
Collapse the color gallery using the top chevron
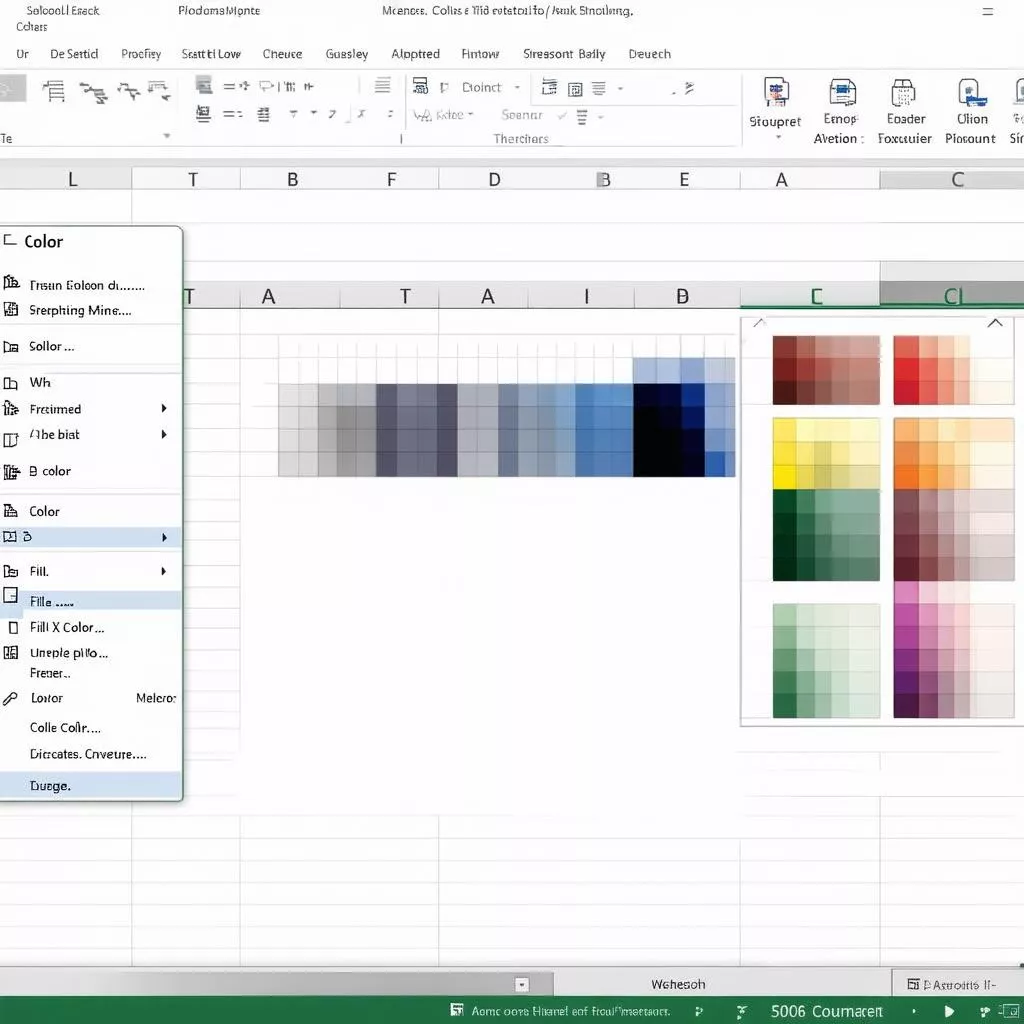coord(995,323)
